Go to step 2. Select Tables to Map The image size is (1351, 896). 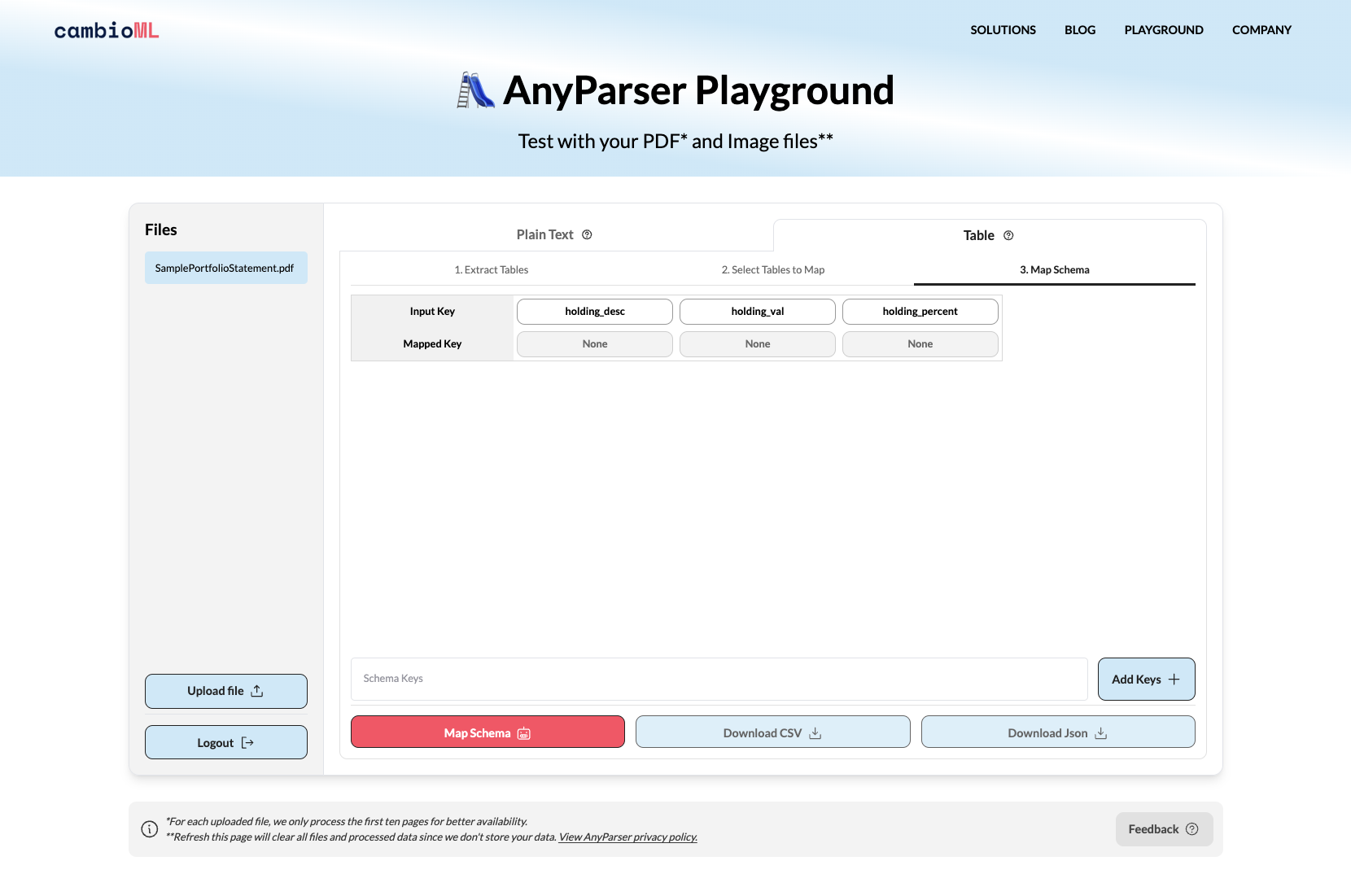pos(773,270)
